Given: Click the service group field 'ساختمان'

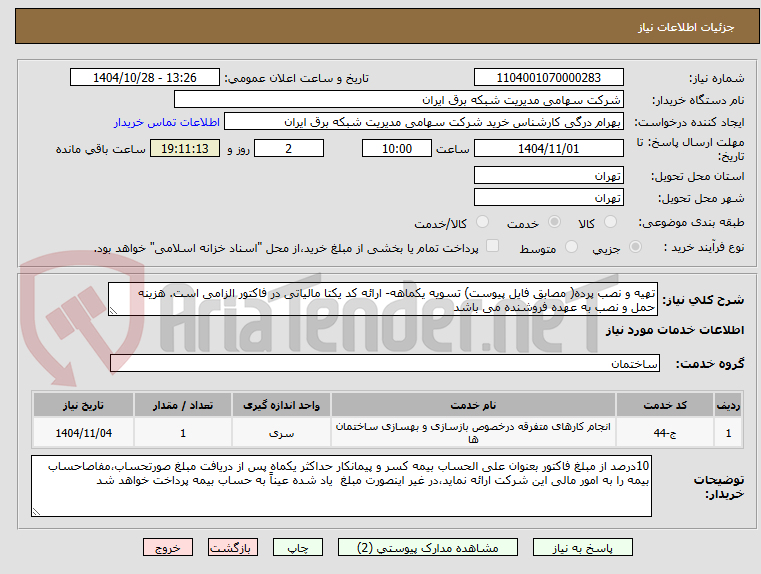Looking at the screenshot, I should coord(385,363).
